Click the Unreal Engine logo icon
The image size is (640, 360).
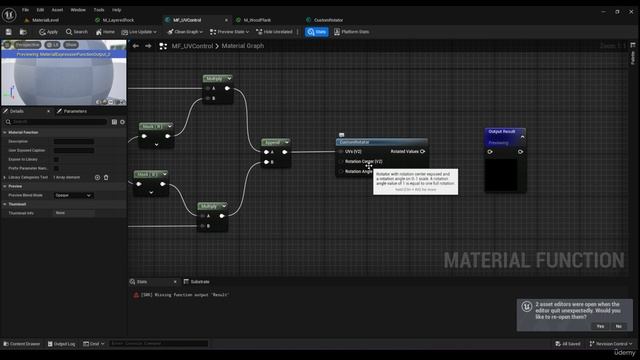(9, 15)
